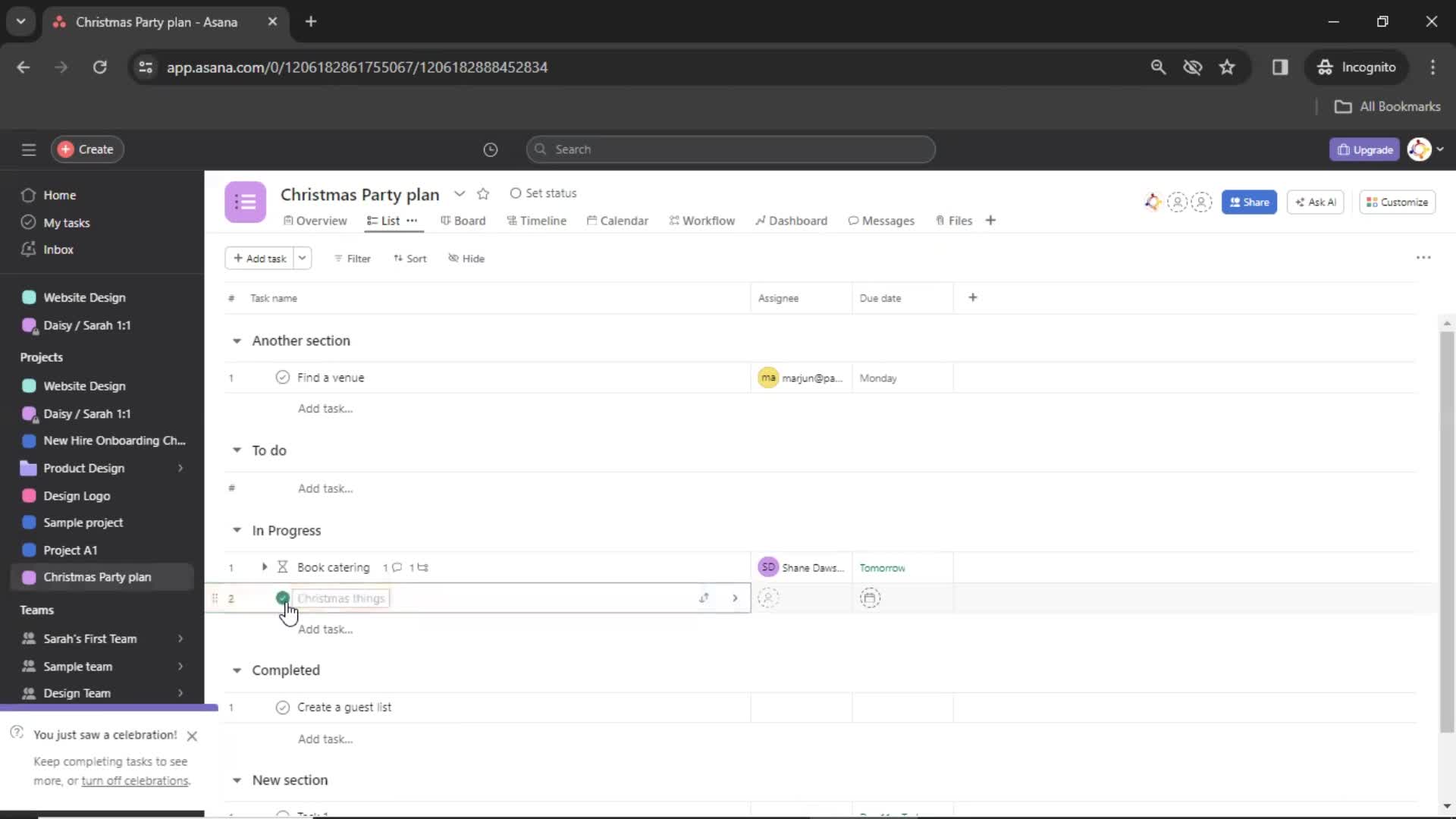
Task: Switch to the Calendar tab
Action: tap(621, 220)
